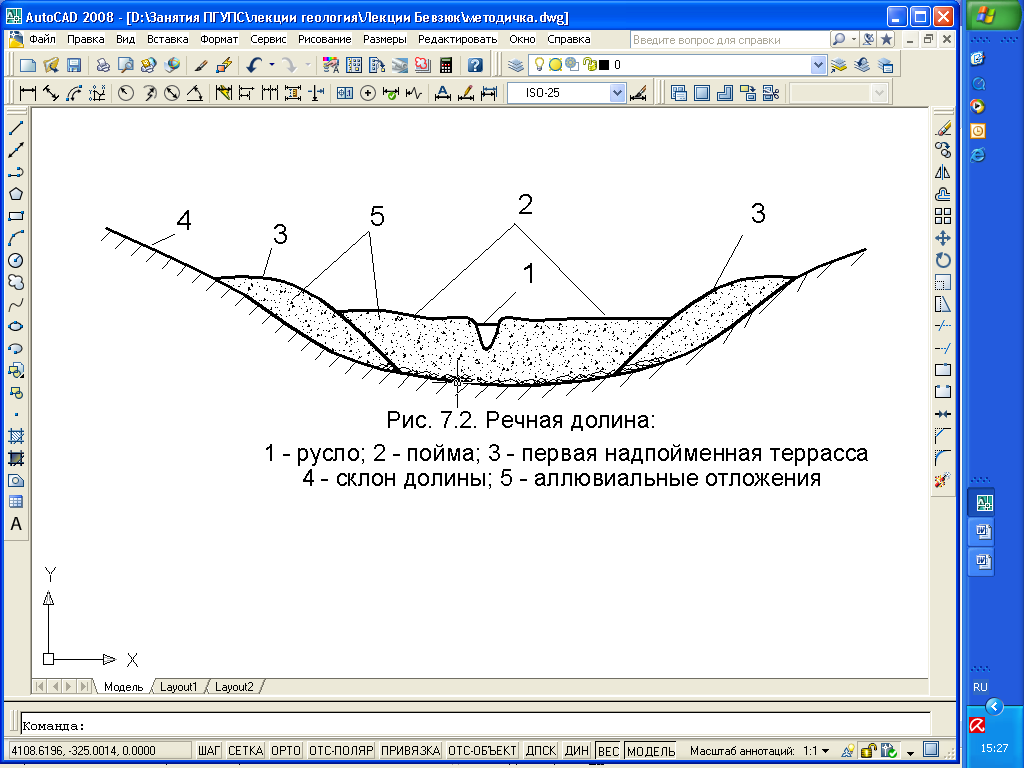Viewport: 1024px width, 768px height.
Task: Click the Offset tool
Action: 942,194
